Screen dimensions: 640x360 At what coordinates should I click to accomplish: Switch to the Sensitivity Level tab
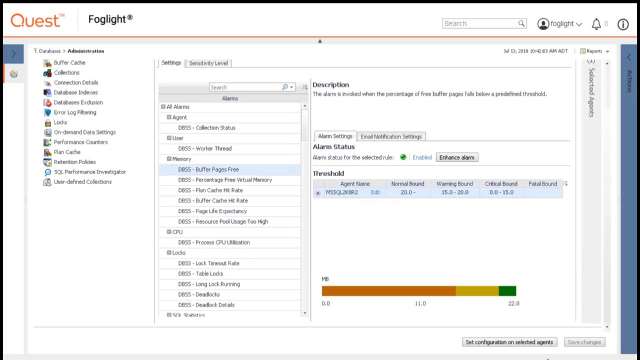pyautogui.click(x=209, y=63)
